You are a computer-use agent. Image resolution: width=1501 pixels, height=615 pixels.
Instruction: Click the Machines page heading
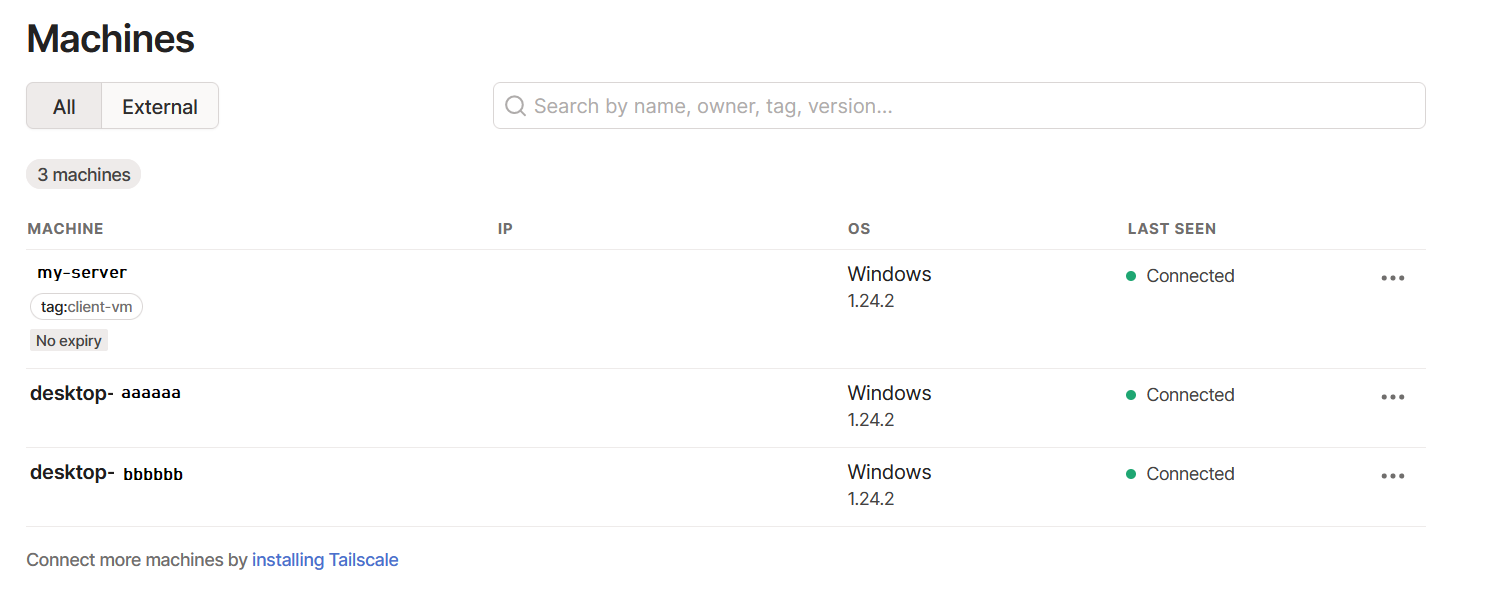110,39
